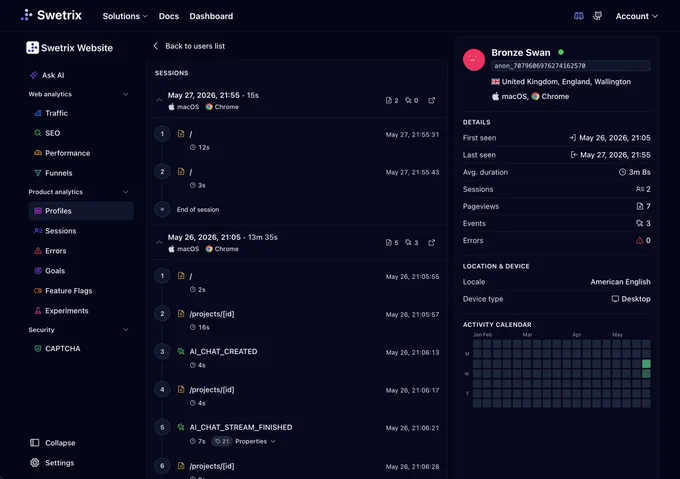Click the Errors warning triangle icon in sidebar
Viewport: 680px width, 479px height.
pos(38,251)
